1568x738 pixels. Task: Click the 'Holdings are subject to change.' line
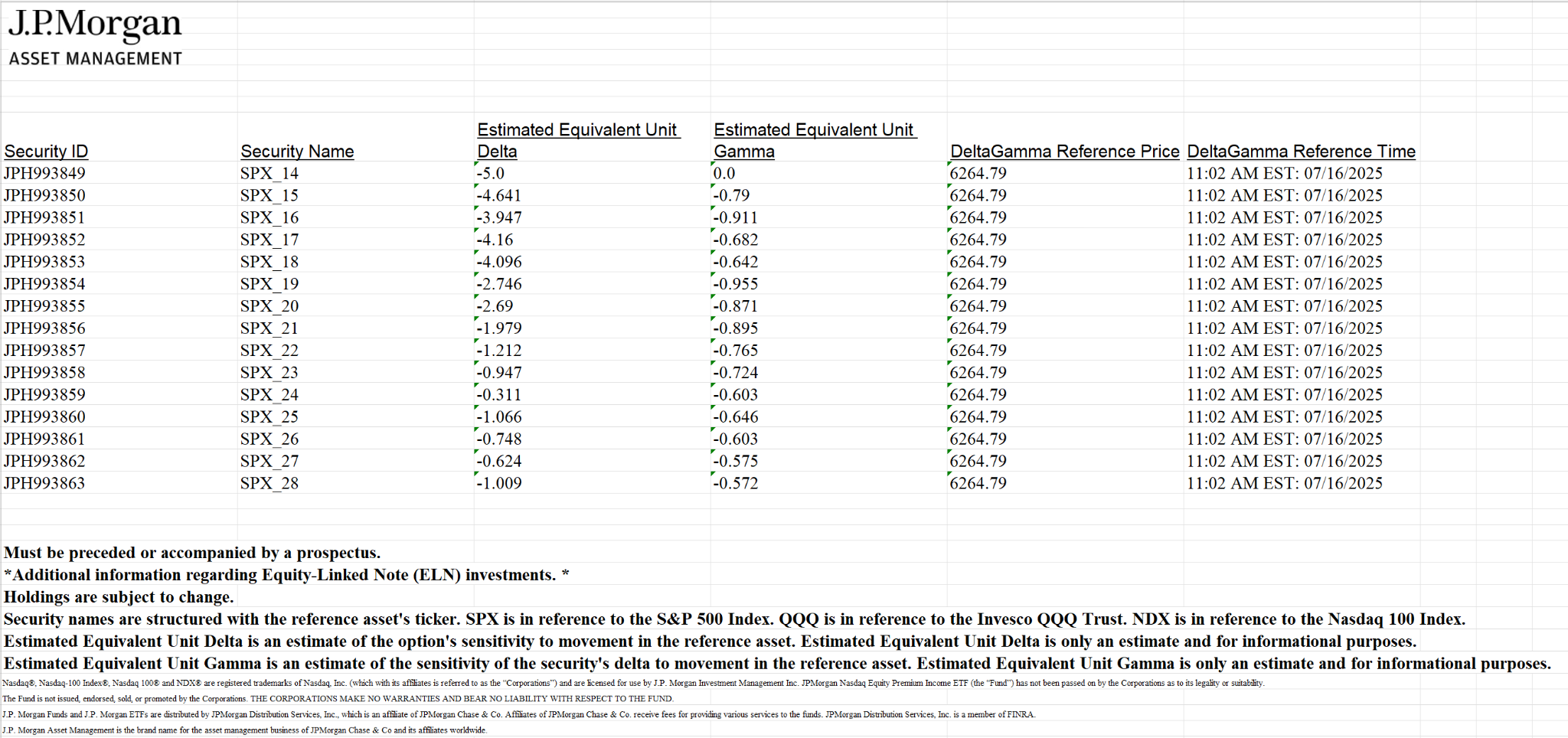coord(119,598)
